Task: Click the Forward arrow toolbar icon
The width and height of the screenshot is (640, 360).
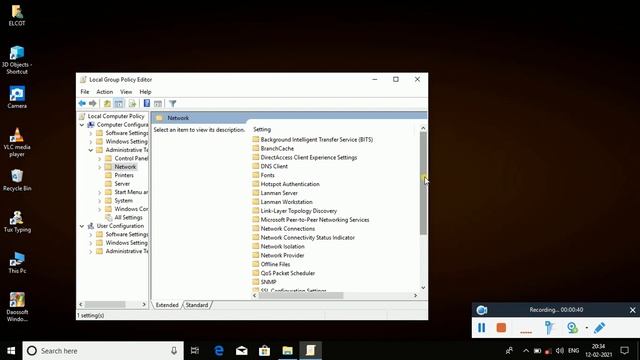Action: [93, 104]
